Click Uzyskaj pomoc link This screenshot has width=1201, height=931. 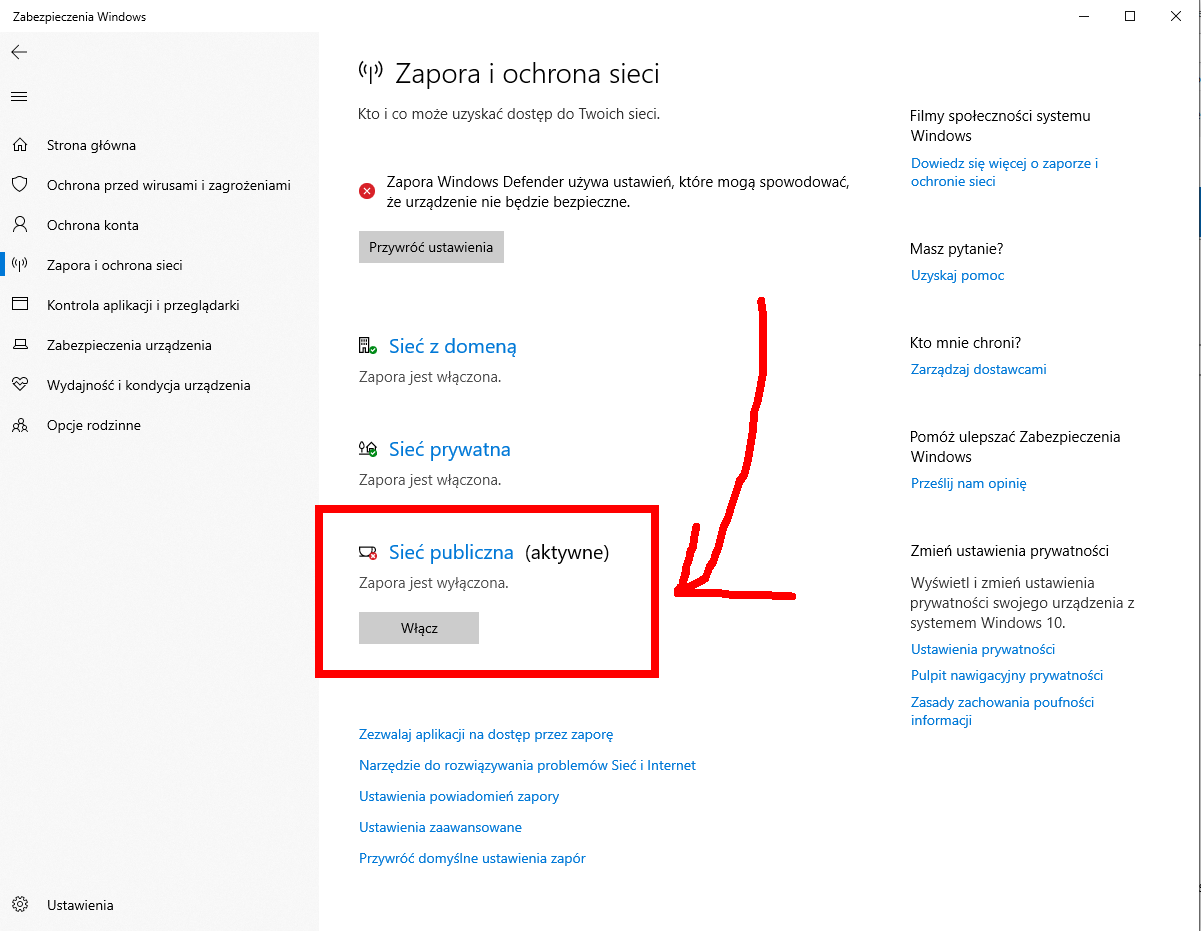tap(957, 275)
